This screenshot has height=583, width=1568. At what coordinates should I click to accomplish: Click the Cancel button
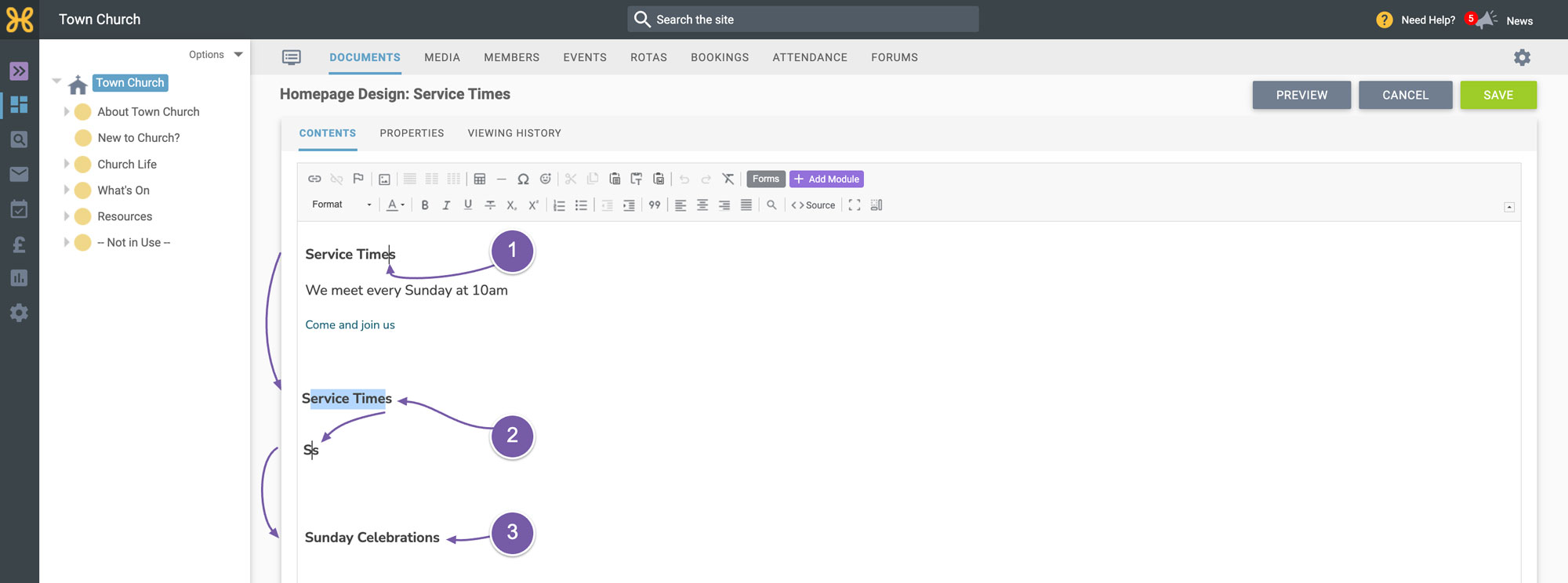pos(1405,95)
